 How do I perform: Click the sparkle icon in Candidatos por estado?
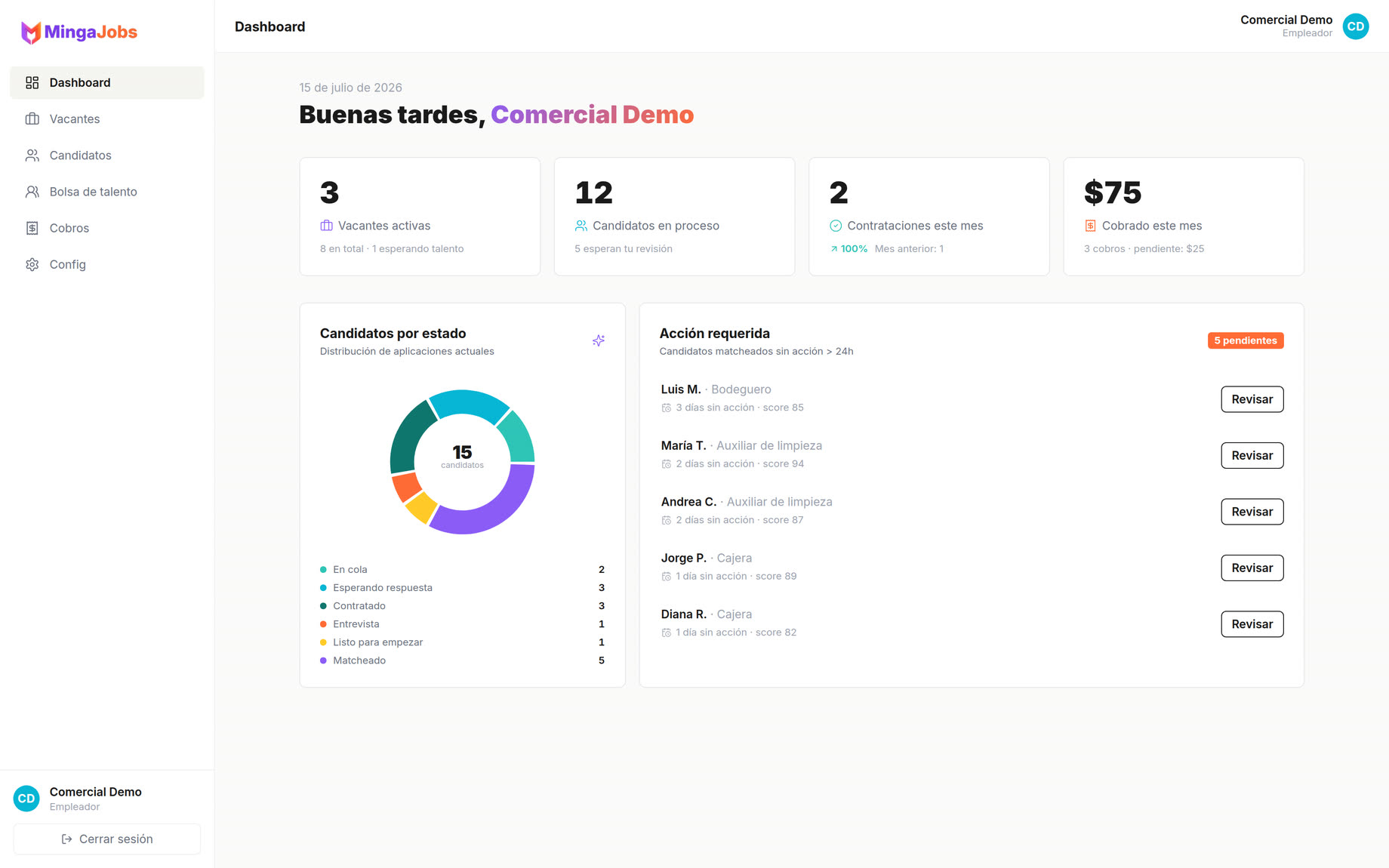pyautogui.click(x=599, y=340)
